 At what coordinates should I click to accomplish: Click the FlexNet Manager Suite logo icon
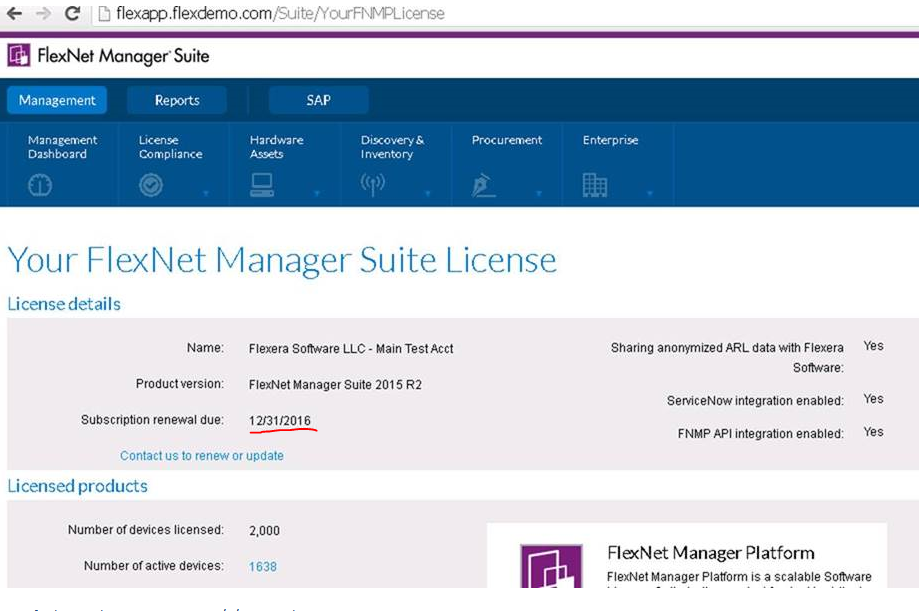click(x=19, y=55)
